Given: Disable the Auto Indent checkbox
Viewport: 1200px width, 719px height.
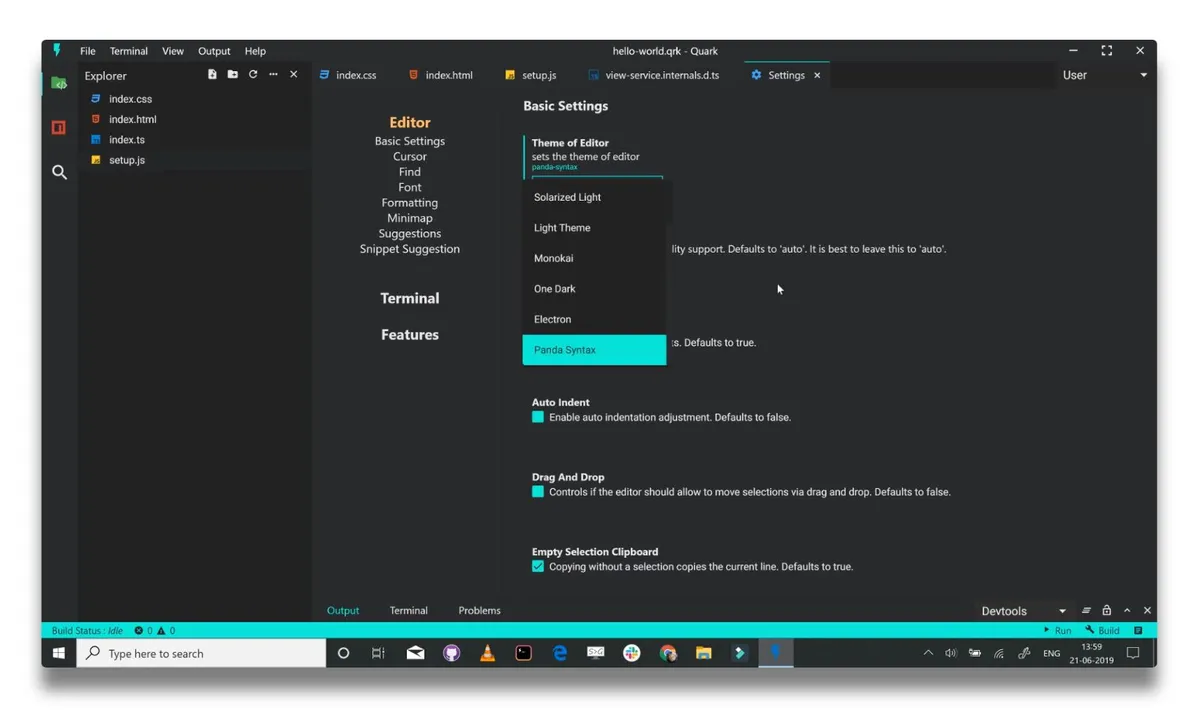Looking at the screenshot, I should pyautogui.click(x=538, y=417).
